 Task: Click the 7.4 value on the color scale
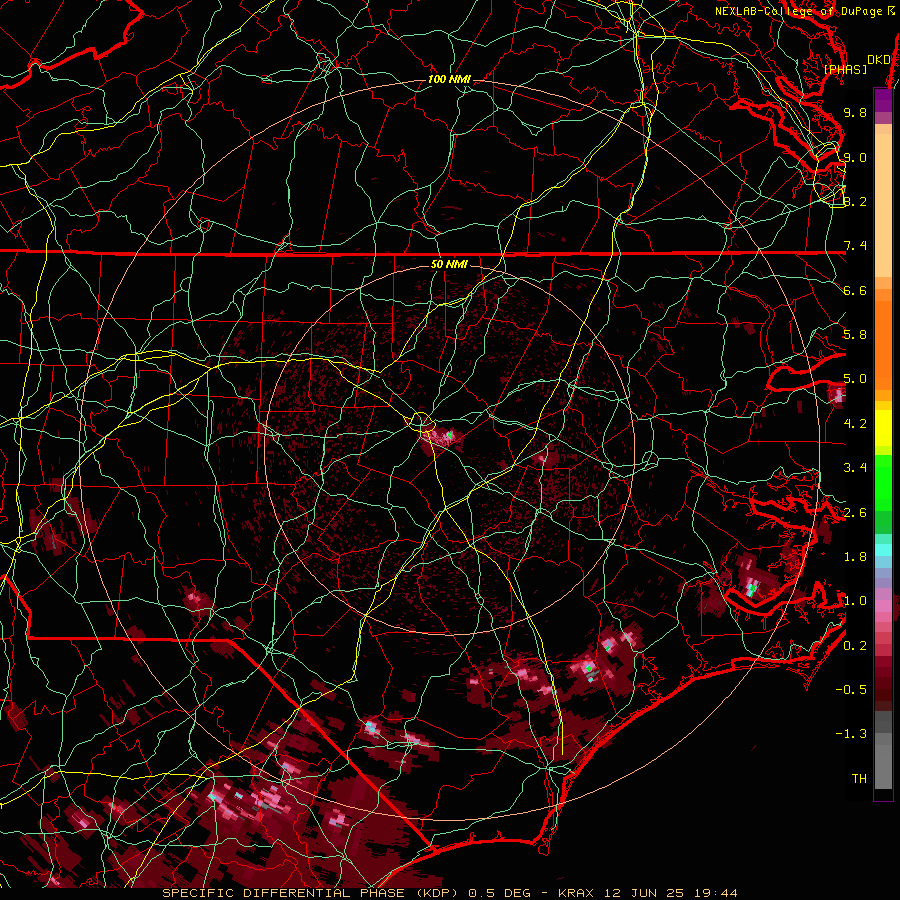click(x=855, y=246)
